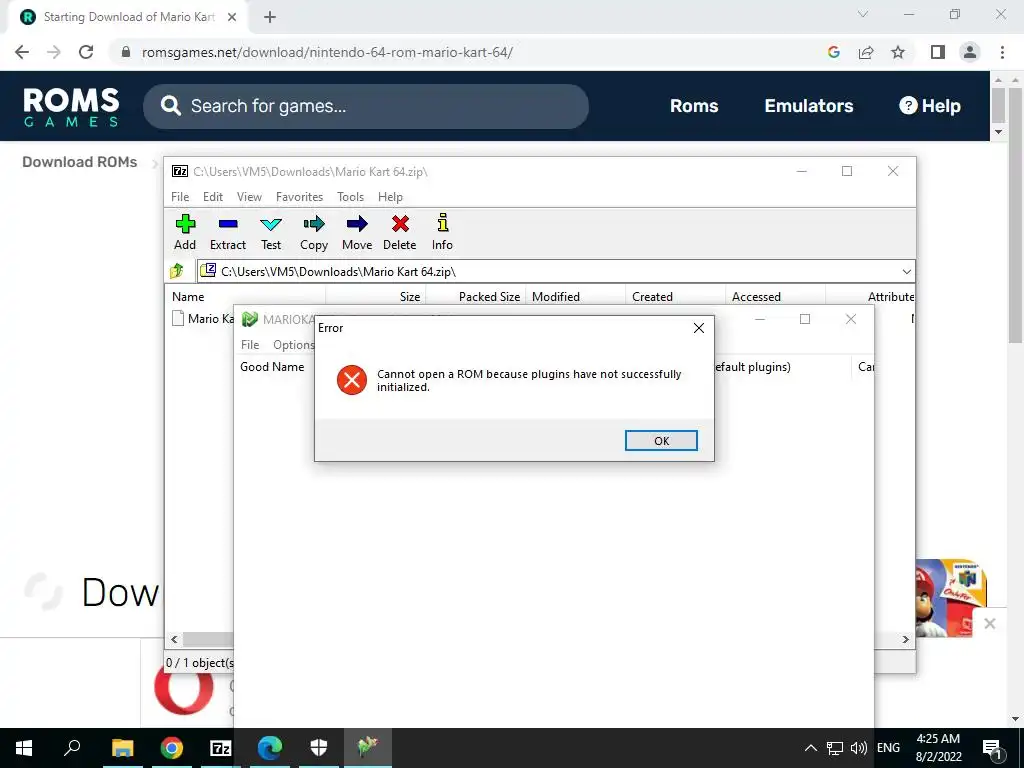Click the Add button in 7-Zip toolbar
1024x768 pixels.
[x=185, y=232]
